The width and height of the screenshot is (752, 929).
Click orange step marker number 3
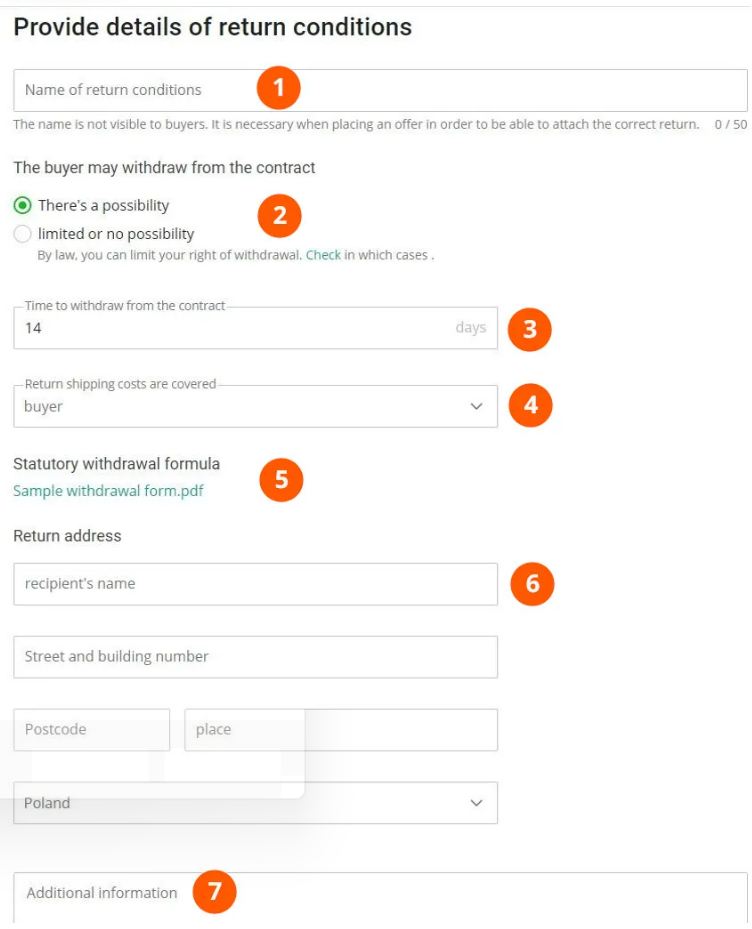click(x=529, y=328)
